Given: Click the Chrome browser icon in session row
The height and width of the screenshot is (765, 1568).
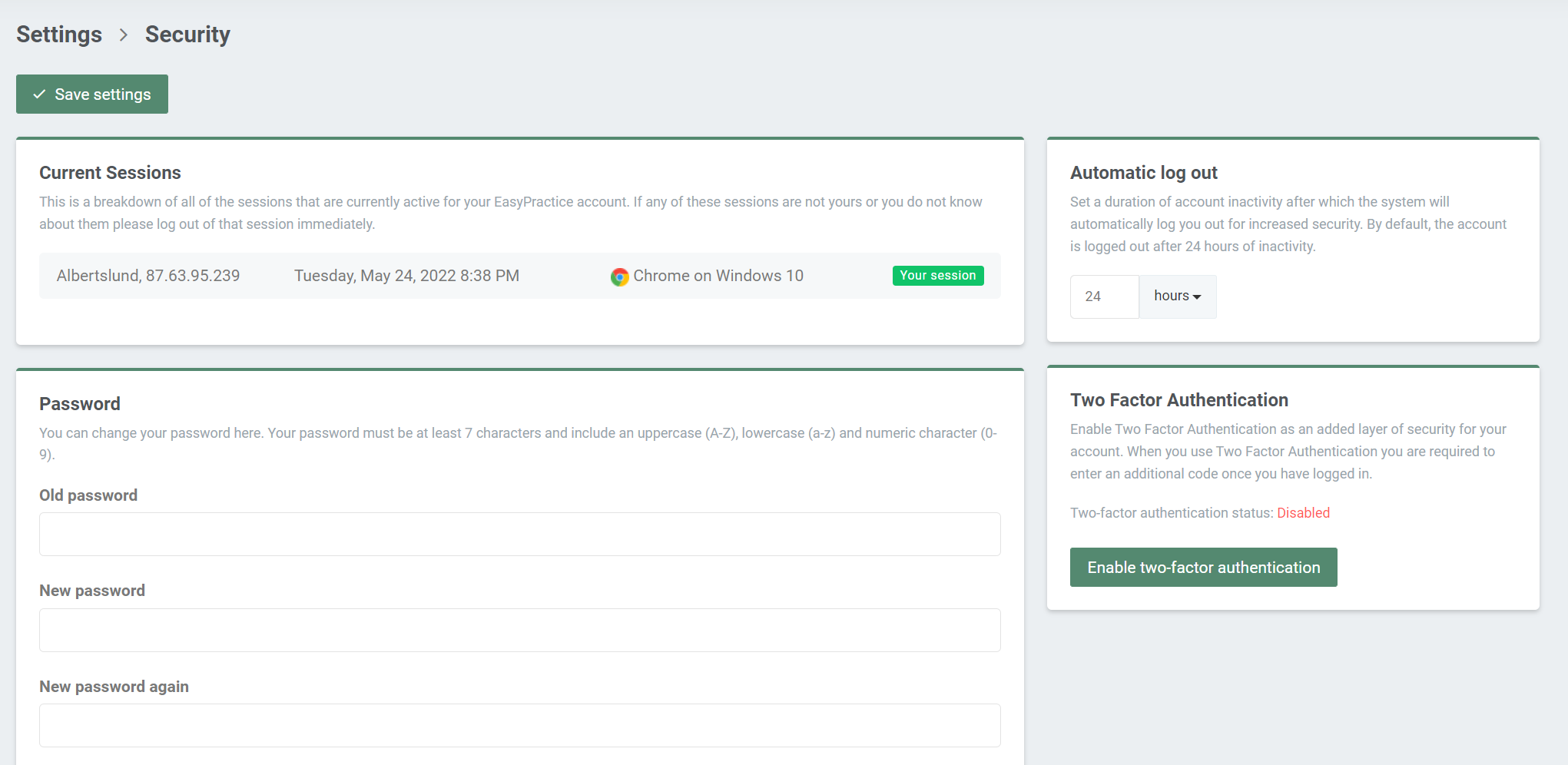Looking at the screenshot, I should (620, 277).
